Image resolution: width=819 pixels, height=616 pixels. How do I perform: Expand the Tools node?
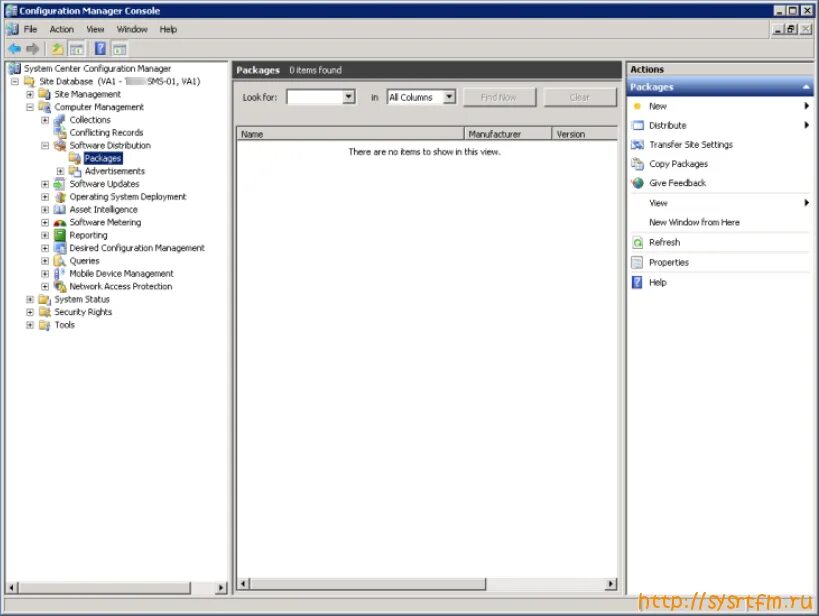tap(30, 325)
